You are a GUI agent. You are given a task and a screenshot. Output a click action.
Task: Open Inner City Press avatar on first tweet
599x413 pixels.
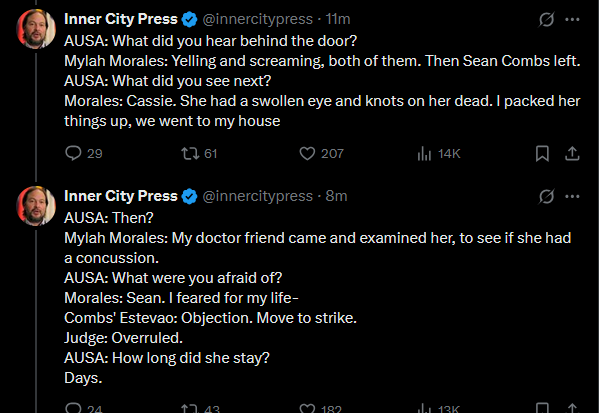tap(36, 29)
